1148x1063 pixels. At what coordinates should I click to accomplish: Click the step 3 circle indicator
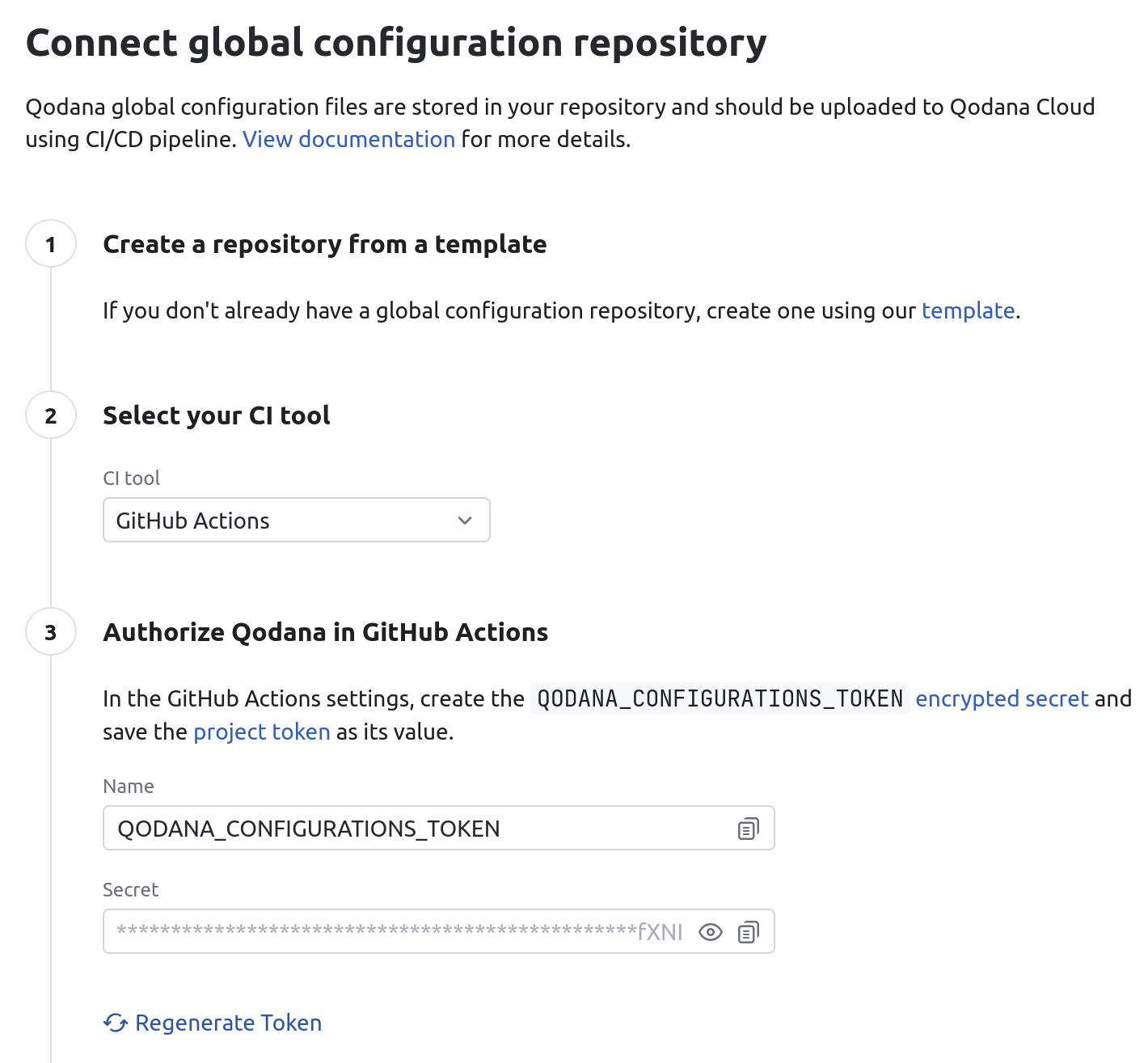(51, 632)
